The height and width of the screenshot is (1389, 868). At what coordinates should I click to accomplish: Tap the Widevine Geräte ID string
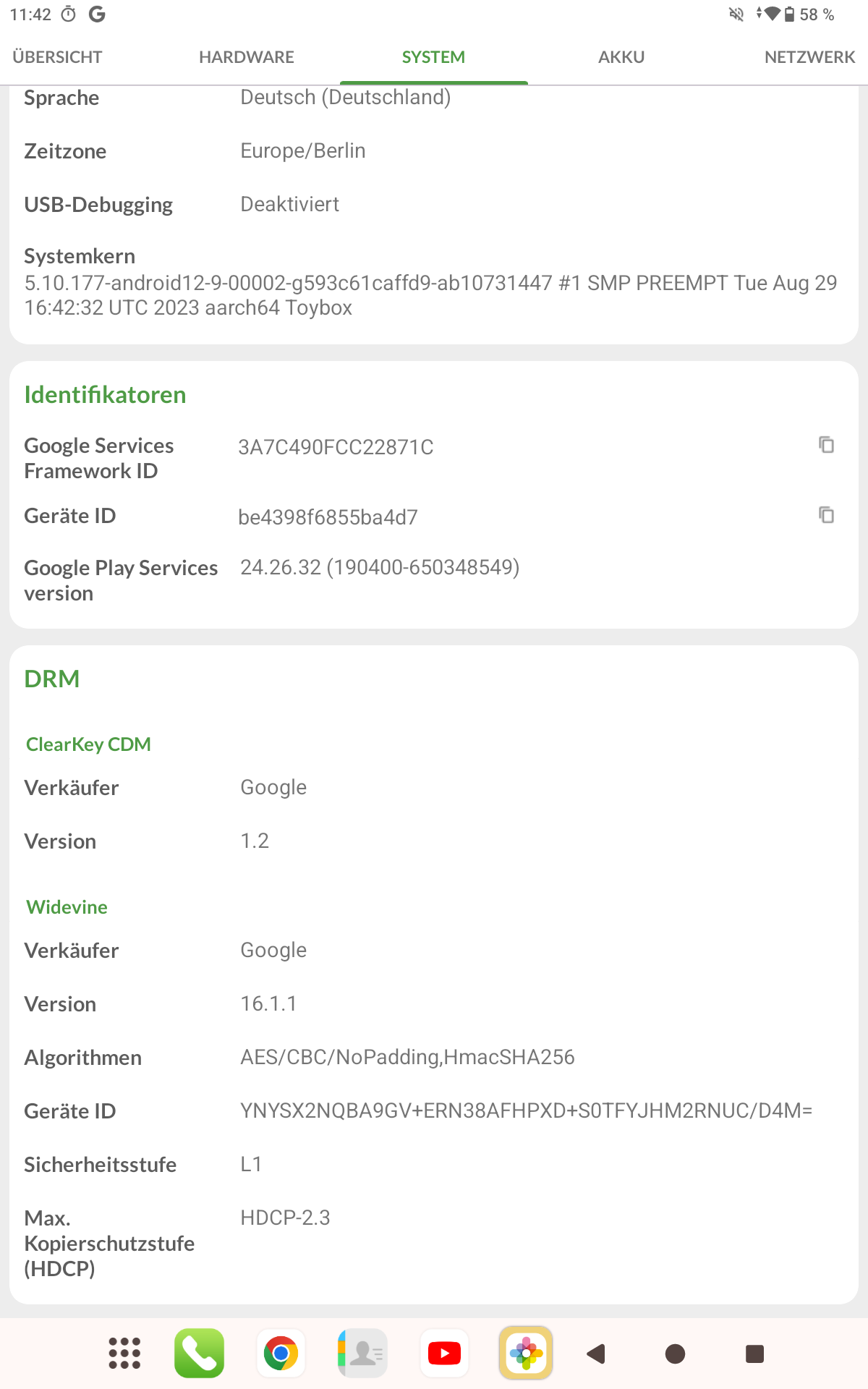pyautogui.click(x=527, y=1110)
